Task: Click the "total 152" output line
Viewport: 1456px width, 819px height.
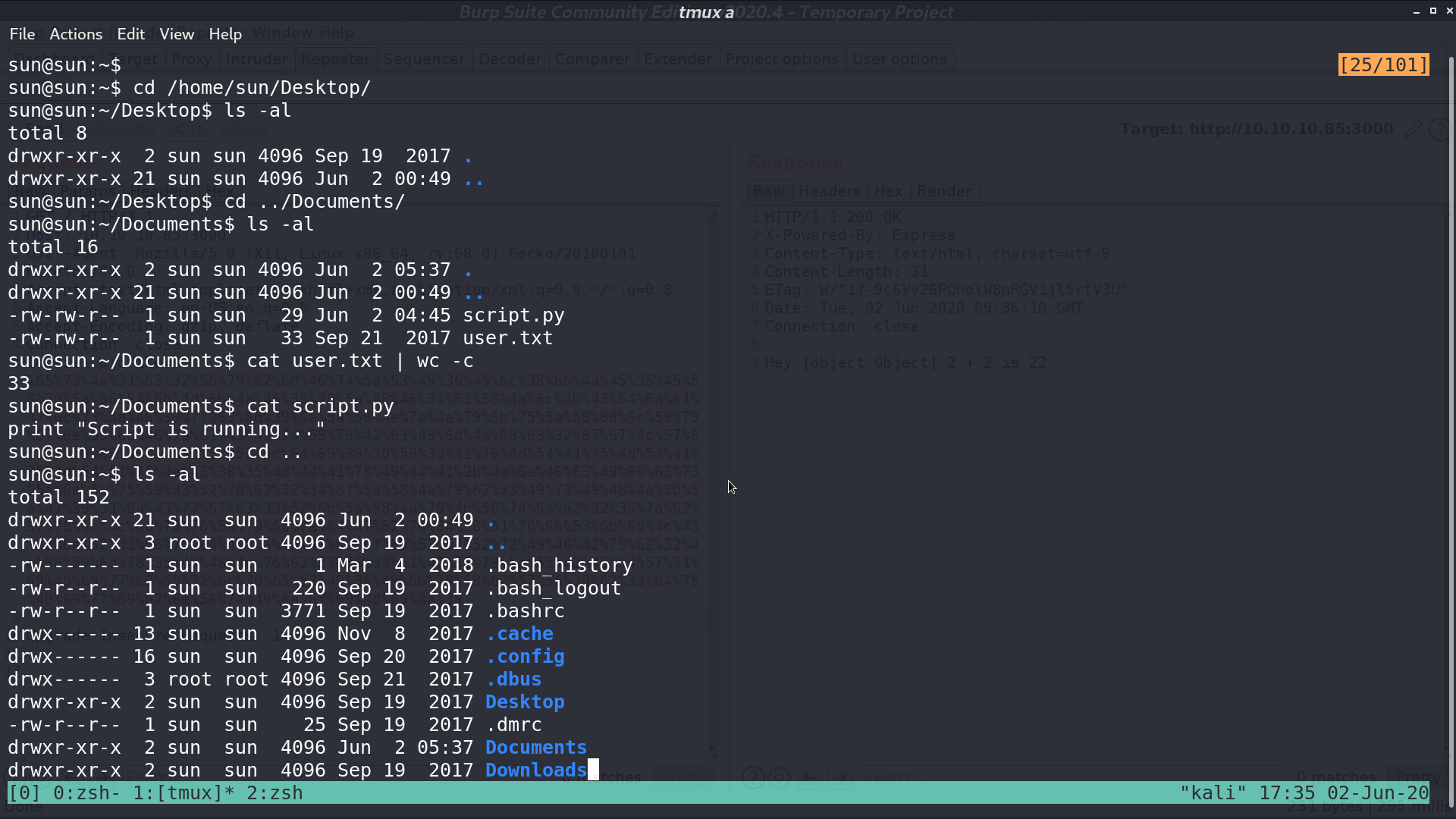Action: tap(58, 497)
